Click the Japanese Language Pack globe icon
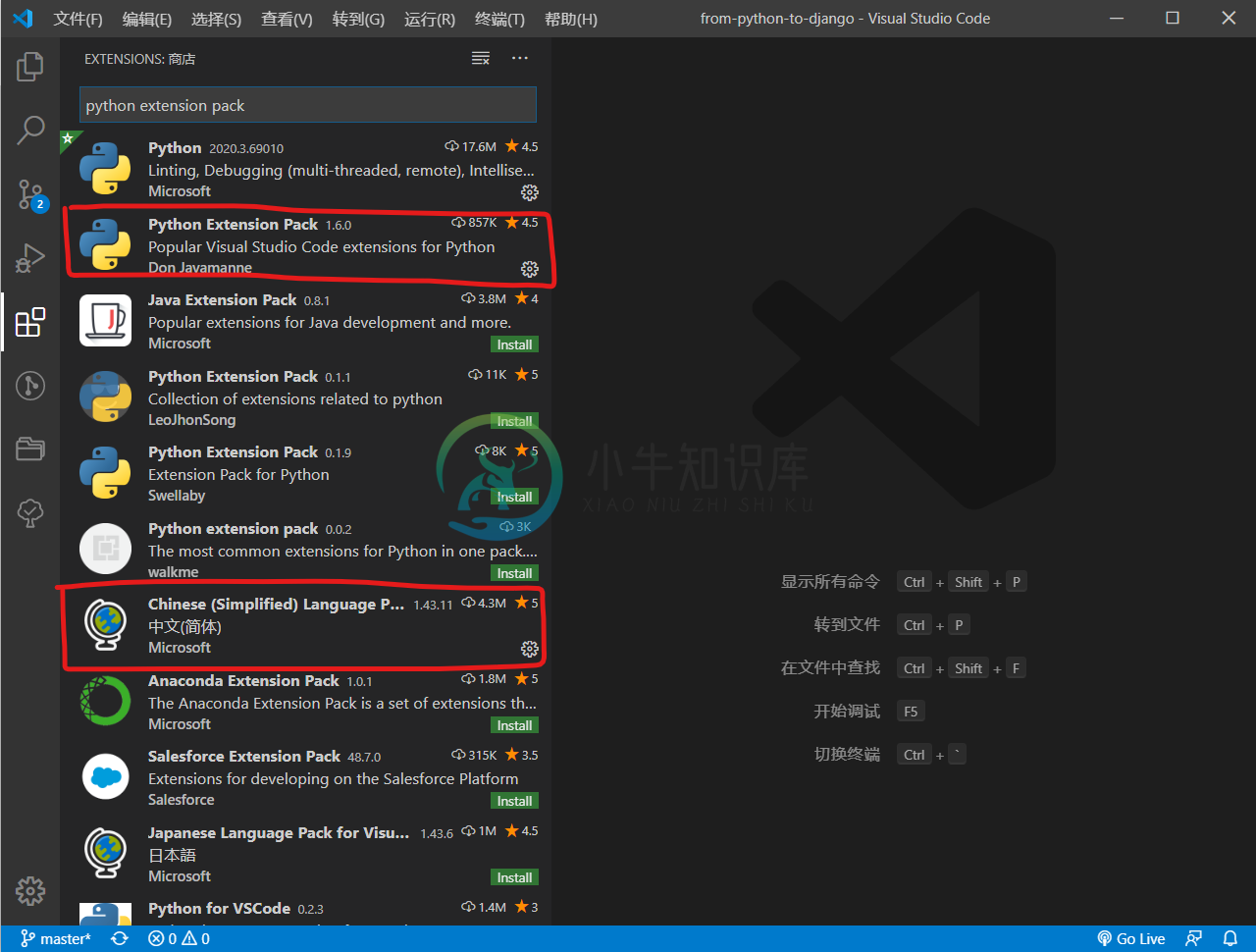This screenshot has width=1256, height=952. 105,853
